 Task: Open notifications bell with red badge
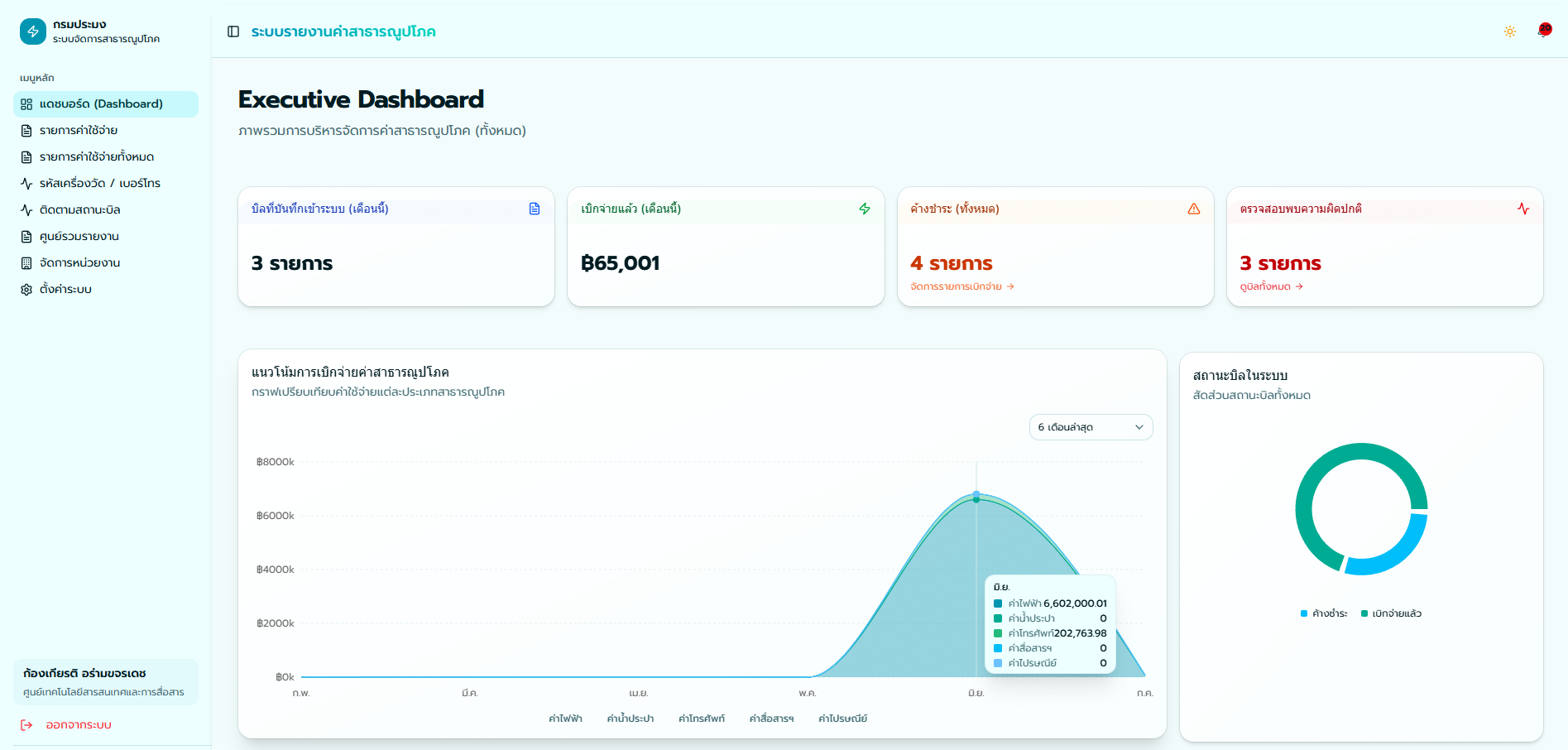tap(1544, 31)
